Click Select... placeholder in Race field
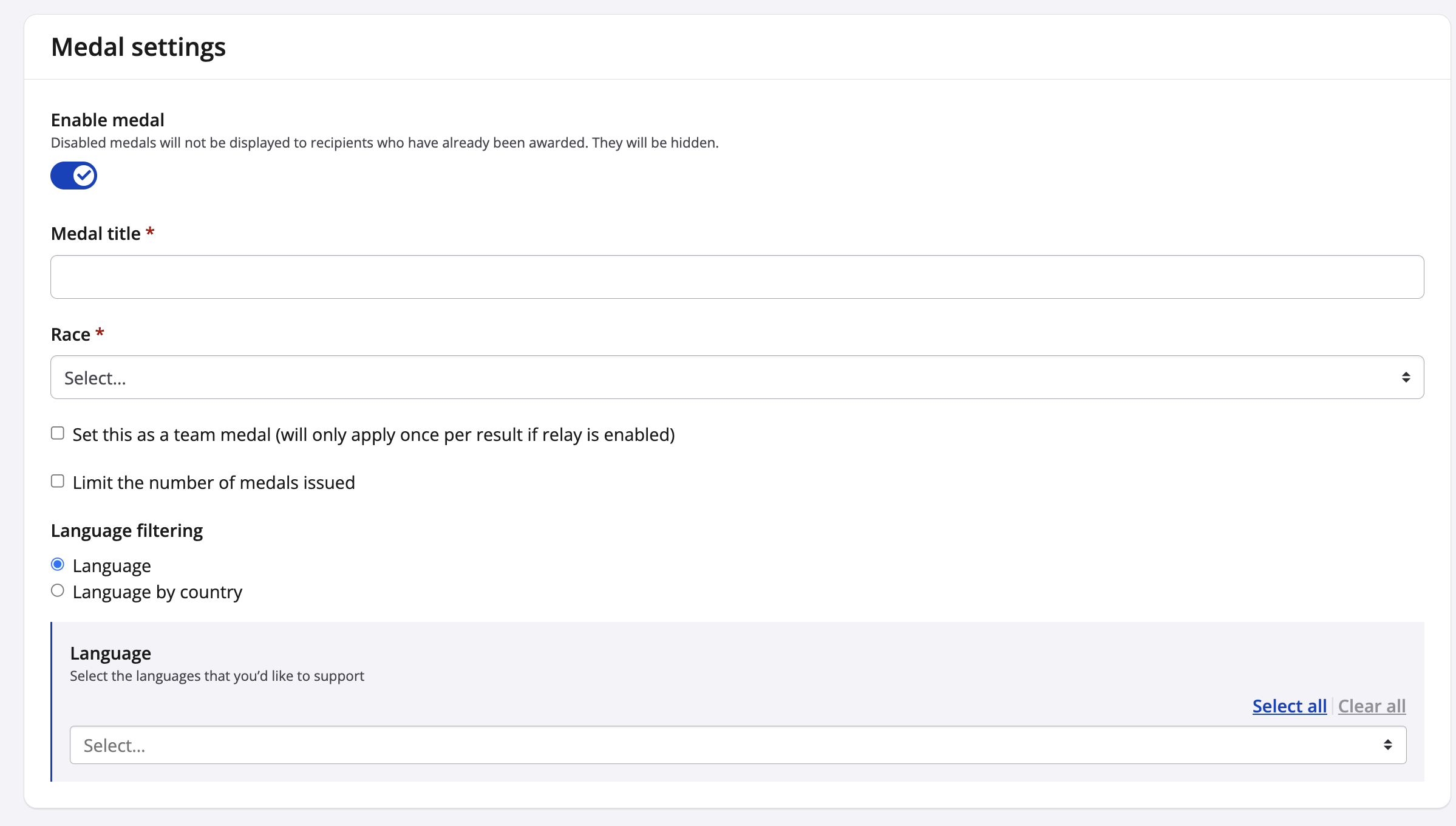 click(x=95, y=378)
